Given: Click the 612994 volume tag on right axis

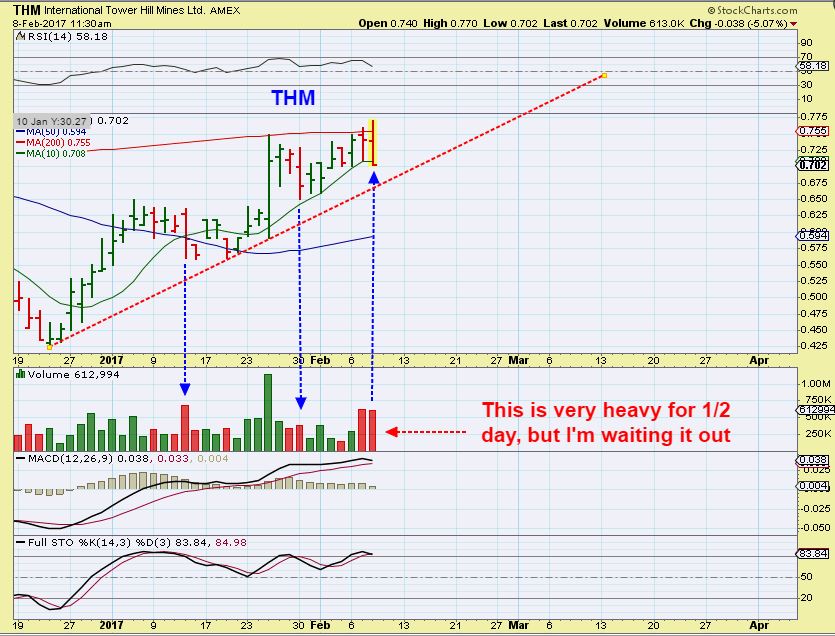Looking at the screenshot, I should coord(815,410).
